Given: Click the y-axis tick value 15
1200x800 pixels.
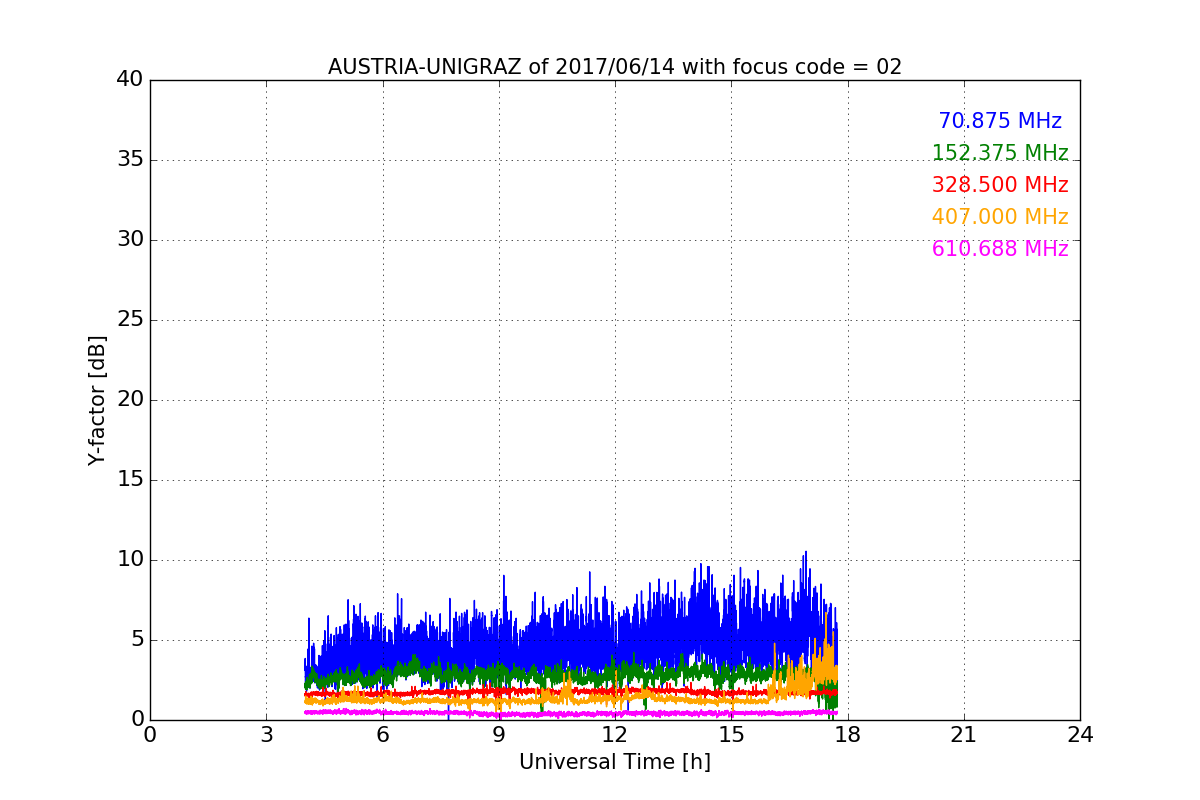Looking at the screenshot, I should (130, 480).
